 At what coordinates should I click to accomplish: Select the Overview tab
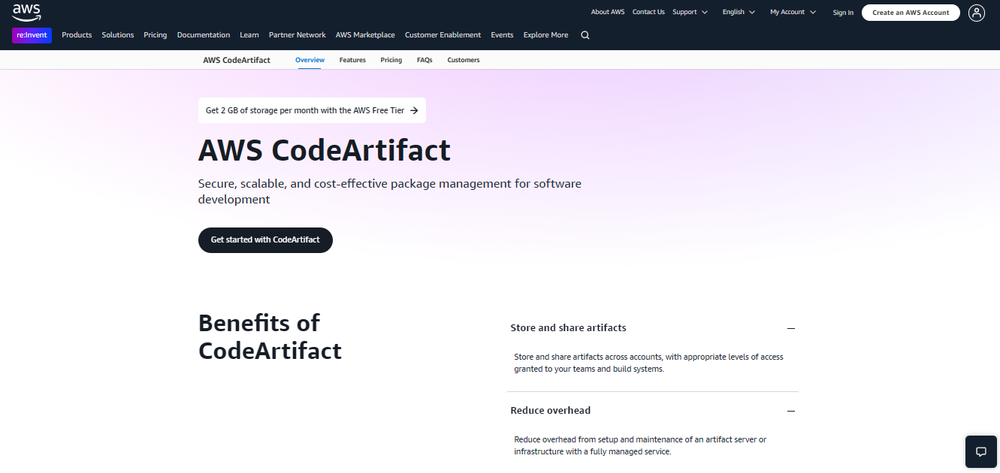[310, 60]
